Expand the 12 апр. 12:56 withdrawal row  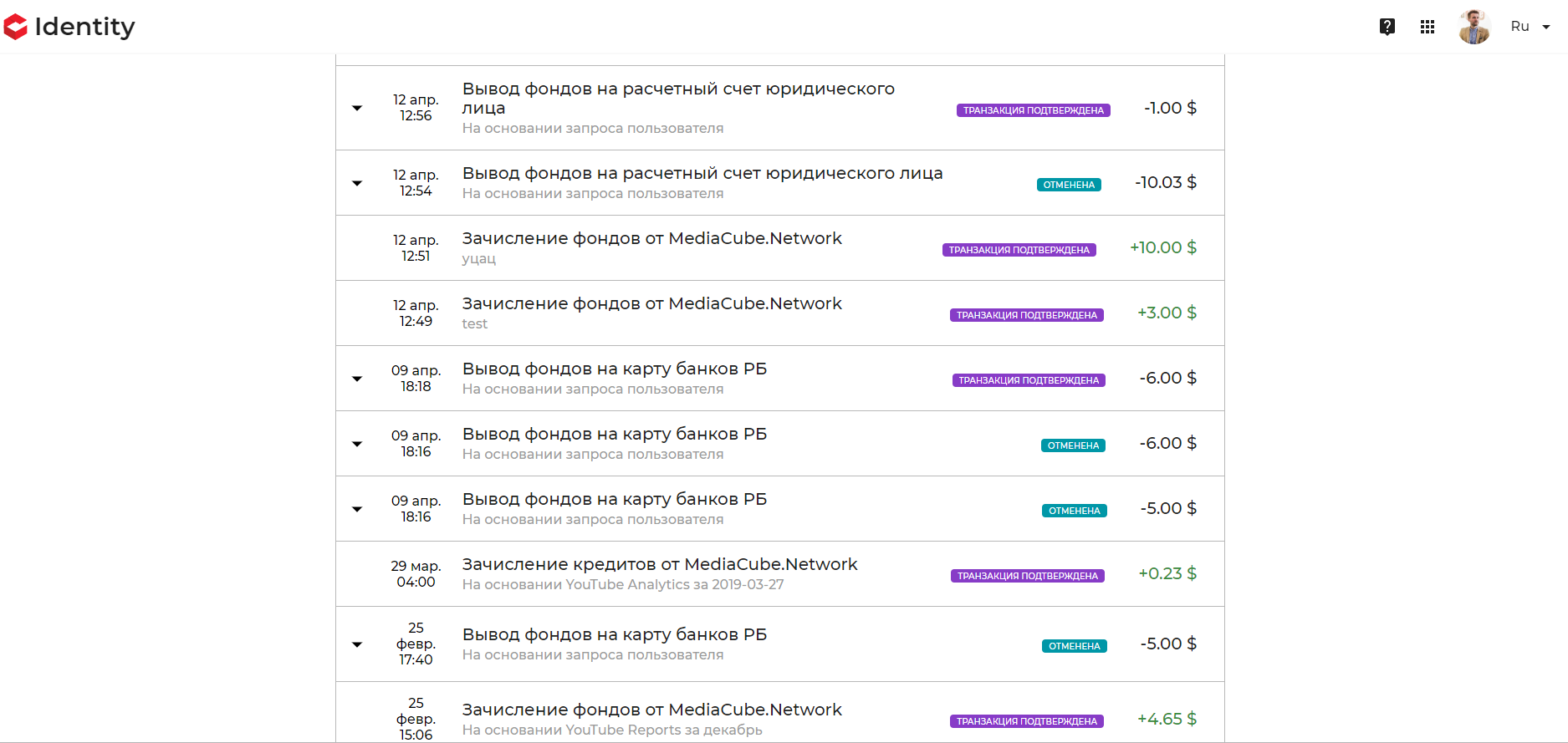357,108
